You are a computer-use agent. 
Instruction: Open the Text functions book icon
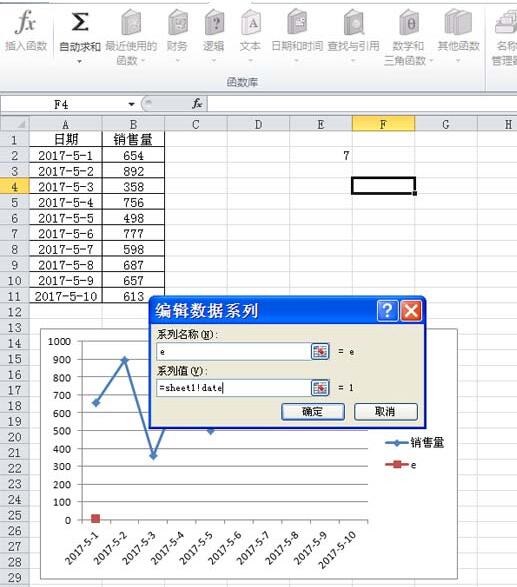click(250, 22)
